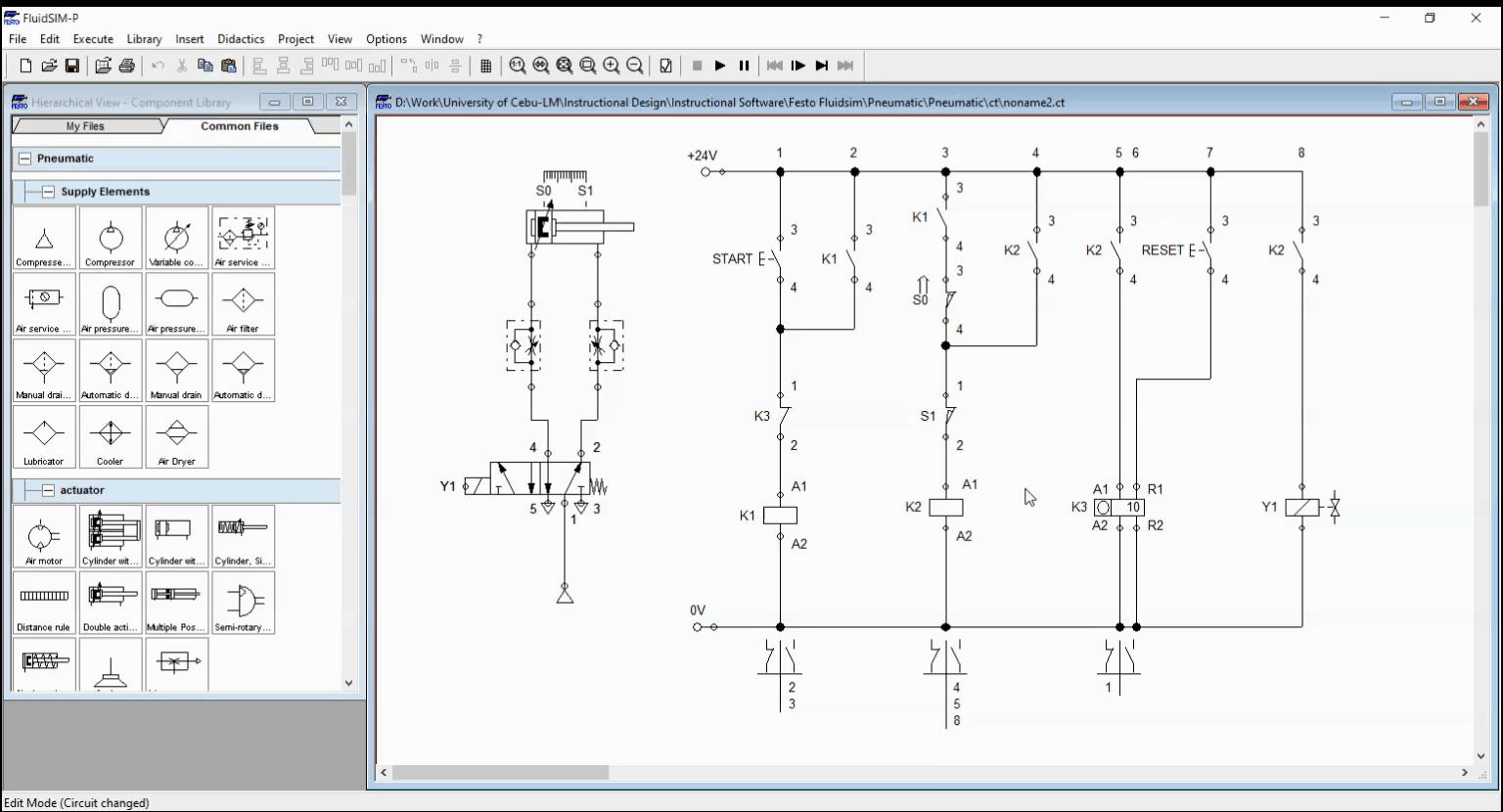
Task: Switch to the Common Files tab
Action: pyautogui.click(x=240, y=126)
